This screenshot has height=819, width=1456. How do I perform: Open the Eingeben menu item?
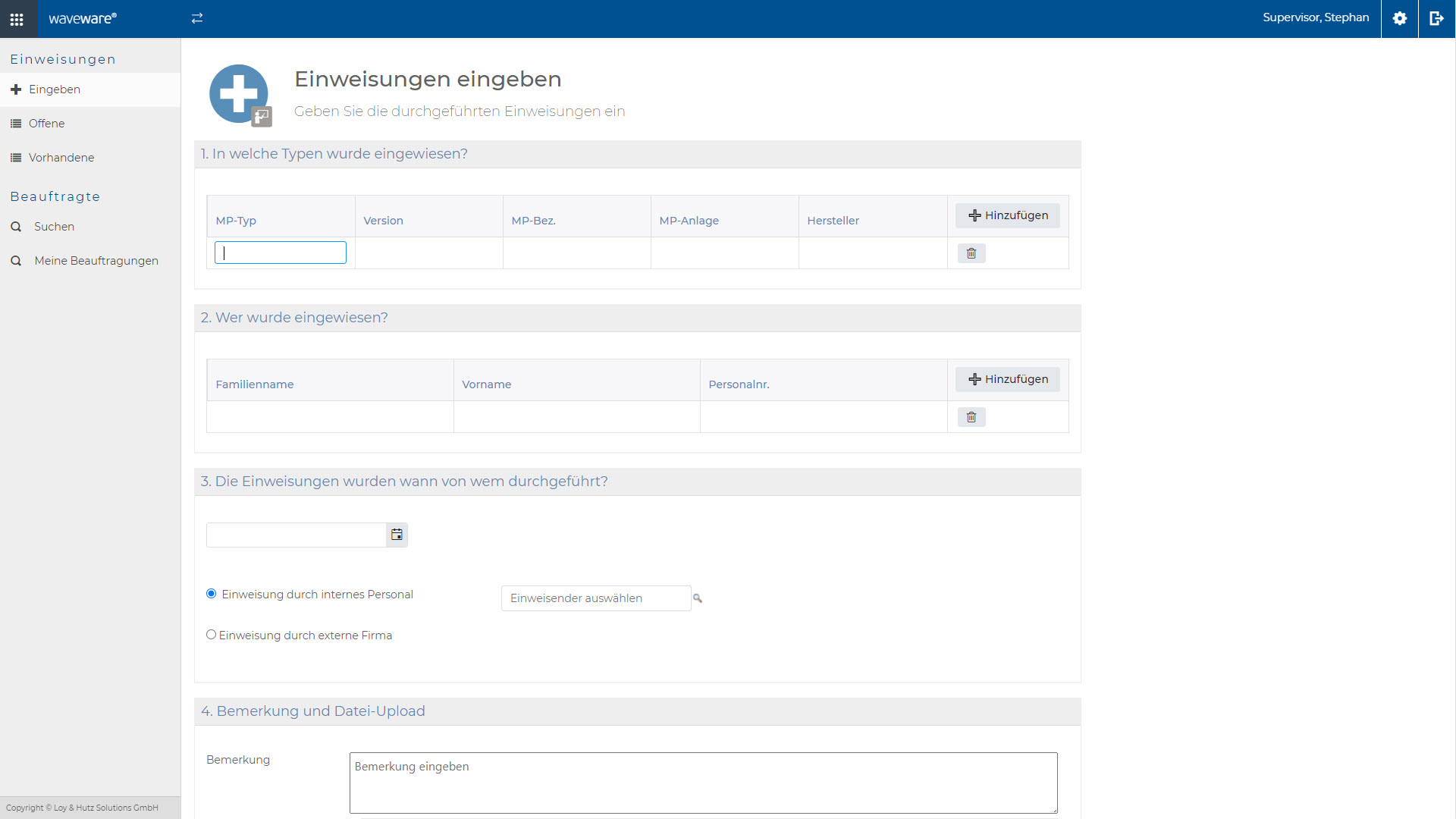[55, 89]
